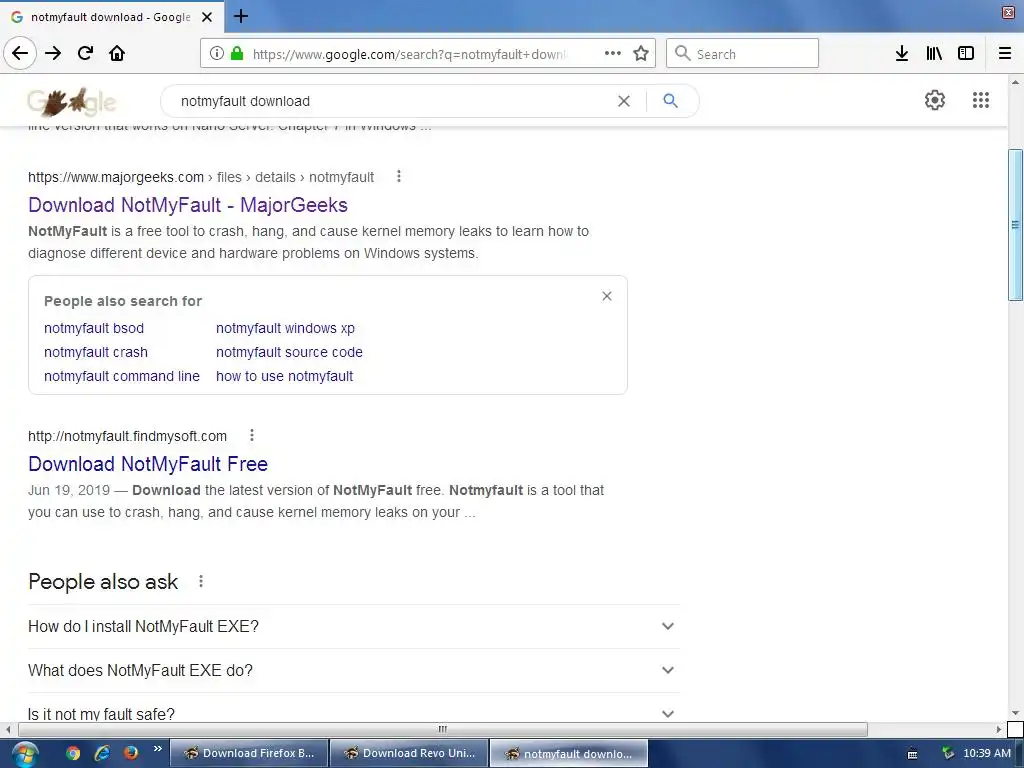
Task: Open page actions three-dot menu in the address bar
Action: pyautogui.click(x=613, y=54)
